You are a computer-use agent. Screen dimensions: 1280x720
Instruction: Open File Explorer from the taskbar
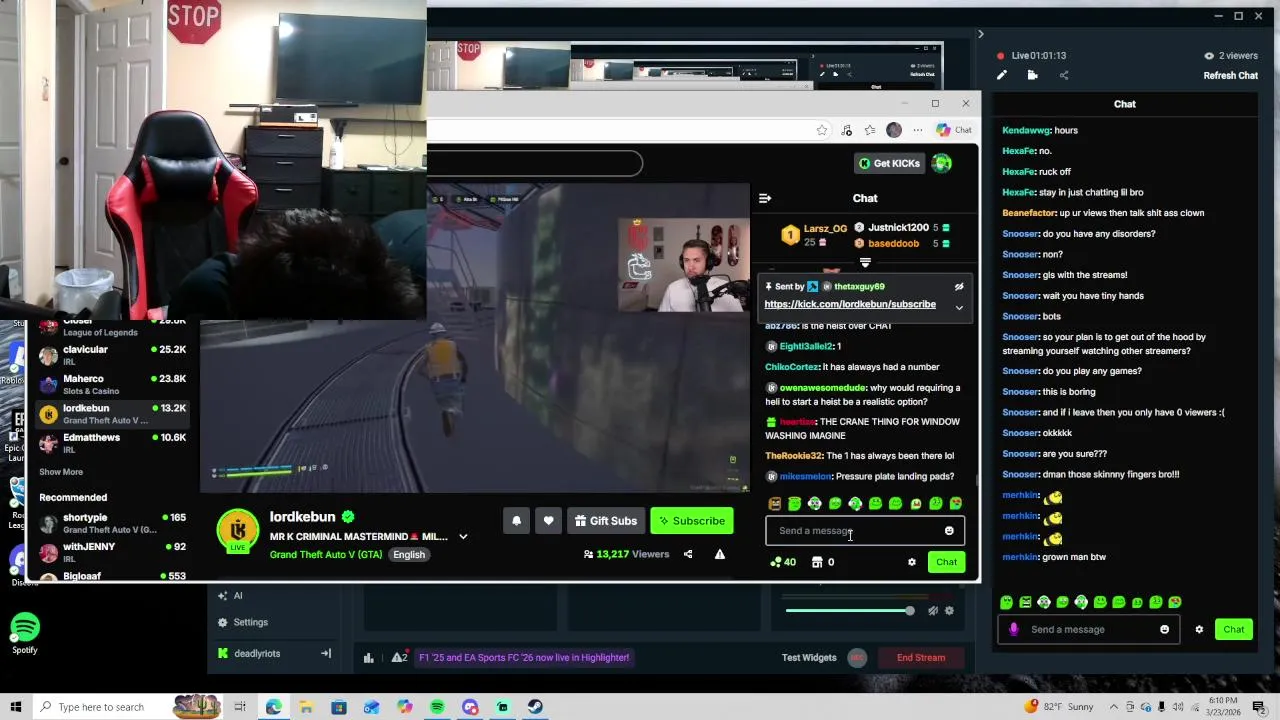click(306, 707)
